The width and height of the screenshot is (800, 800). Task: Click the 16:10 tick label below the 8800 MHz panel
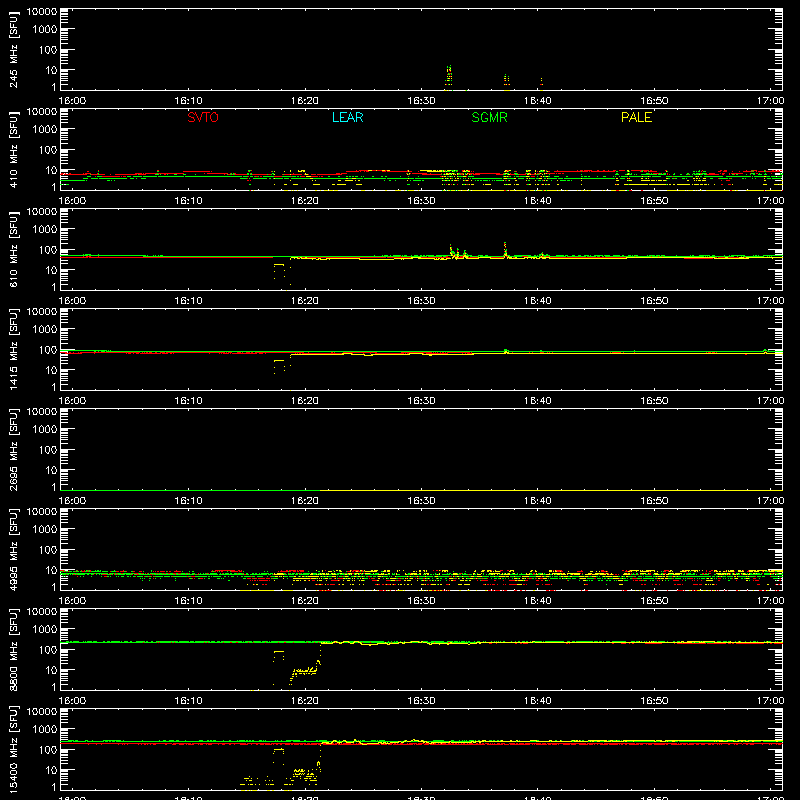(188, 701)
